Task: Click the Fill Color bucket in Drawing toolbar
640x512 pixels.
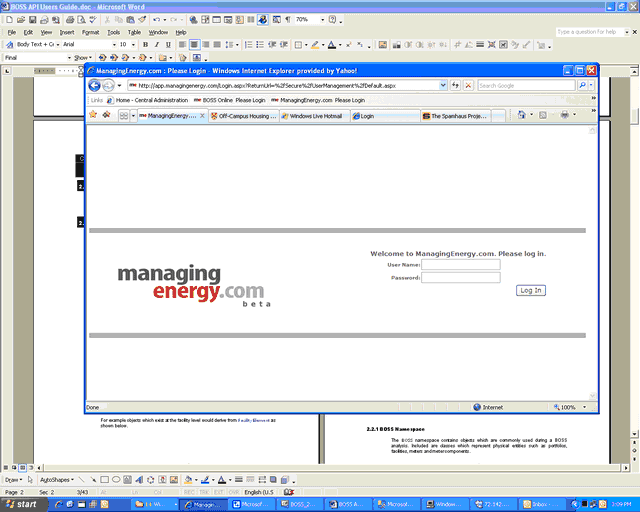Action: coord(188,480)
